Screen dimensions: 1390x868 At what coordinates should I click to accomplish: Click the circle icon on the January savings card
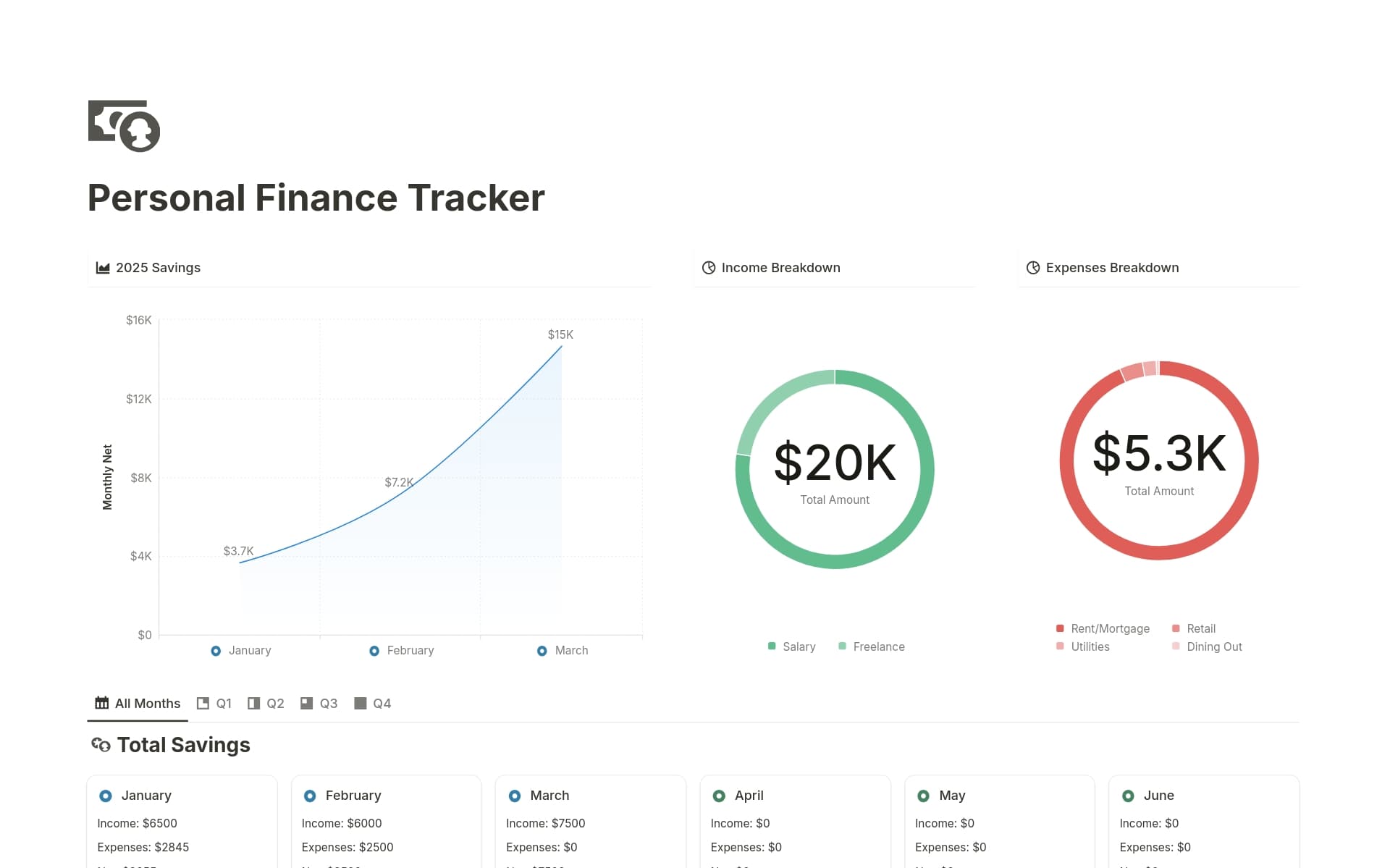(107, 795)
